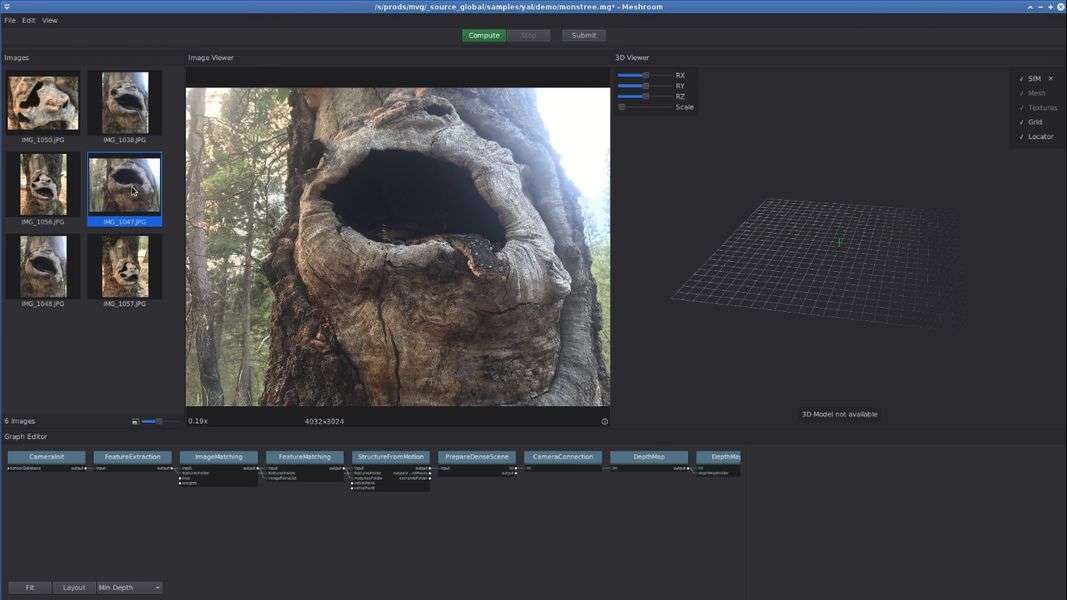The height and width of the screenshot is (600, 1067).
Task: Select the DepthMap node
Action: [649, 457]
